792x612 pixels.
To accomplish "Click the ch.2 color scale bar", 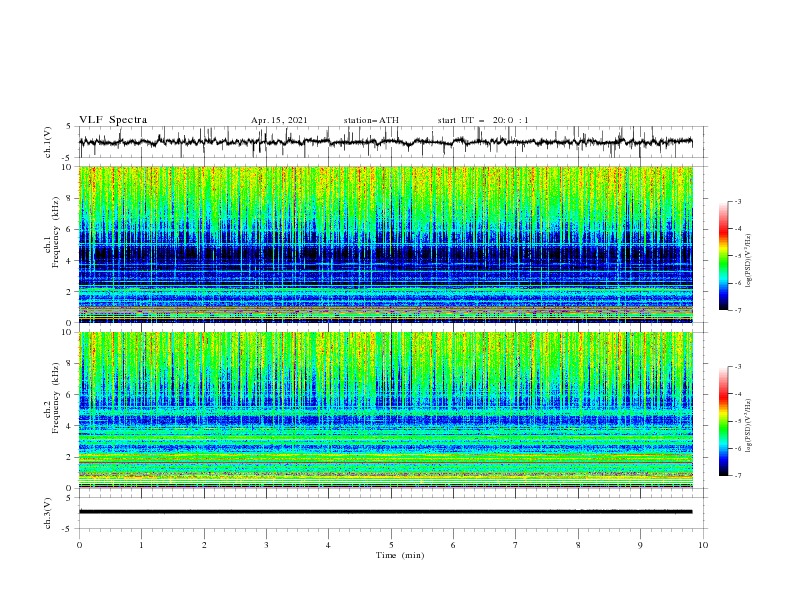I will [x=723, y=421].
